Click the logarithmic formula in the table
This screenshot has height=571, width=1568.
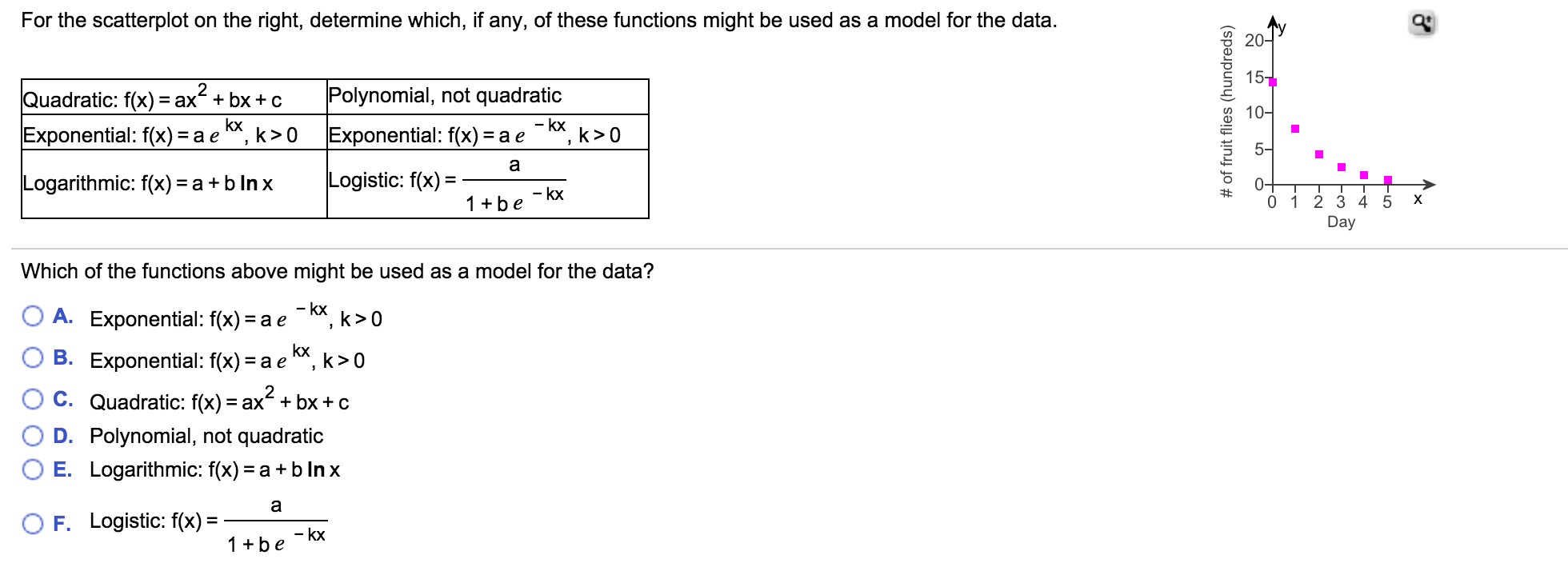[148, 183]
